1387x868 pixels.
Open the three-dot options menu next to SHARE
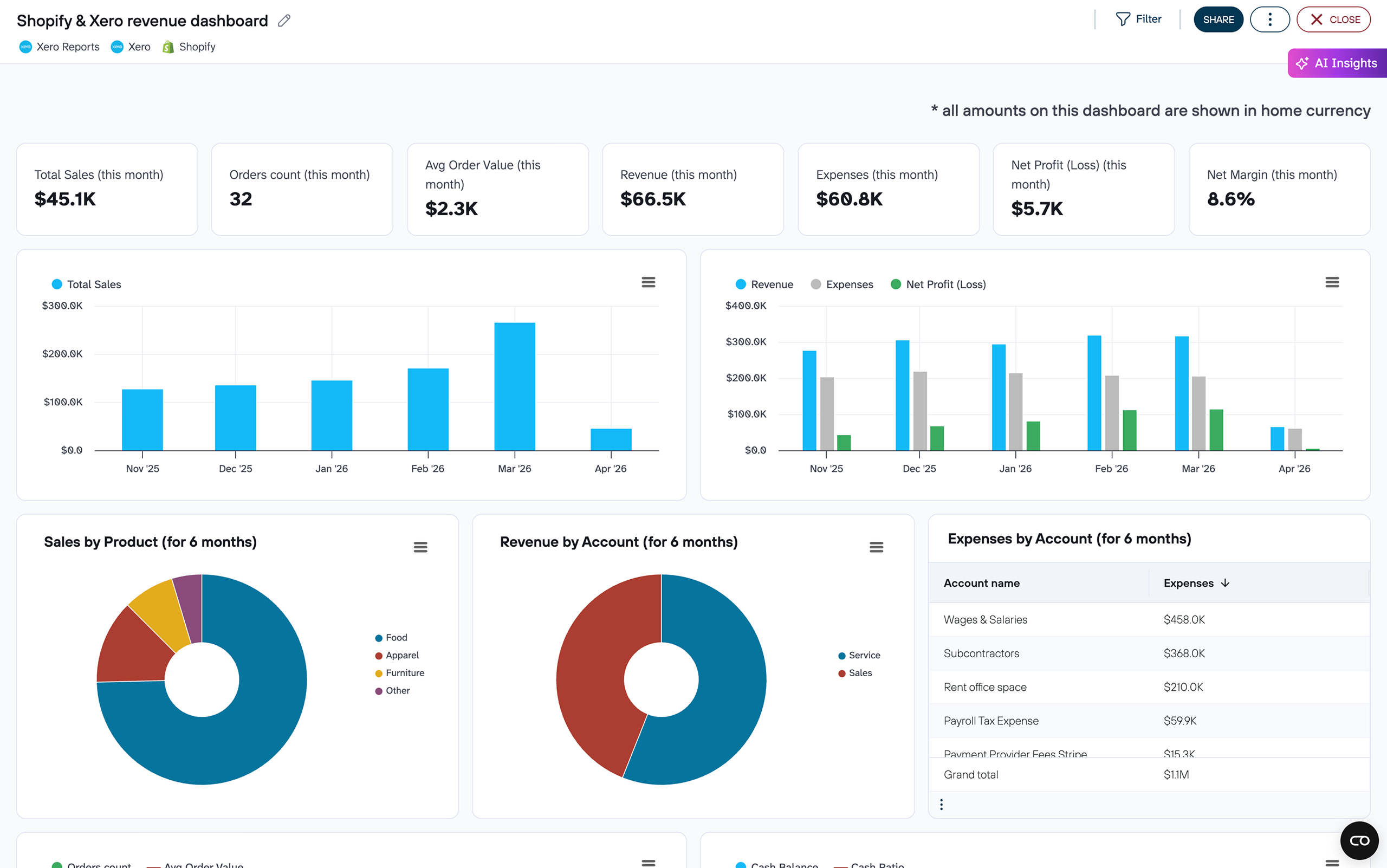[1270, 18]
